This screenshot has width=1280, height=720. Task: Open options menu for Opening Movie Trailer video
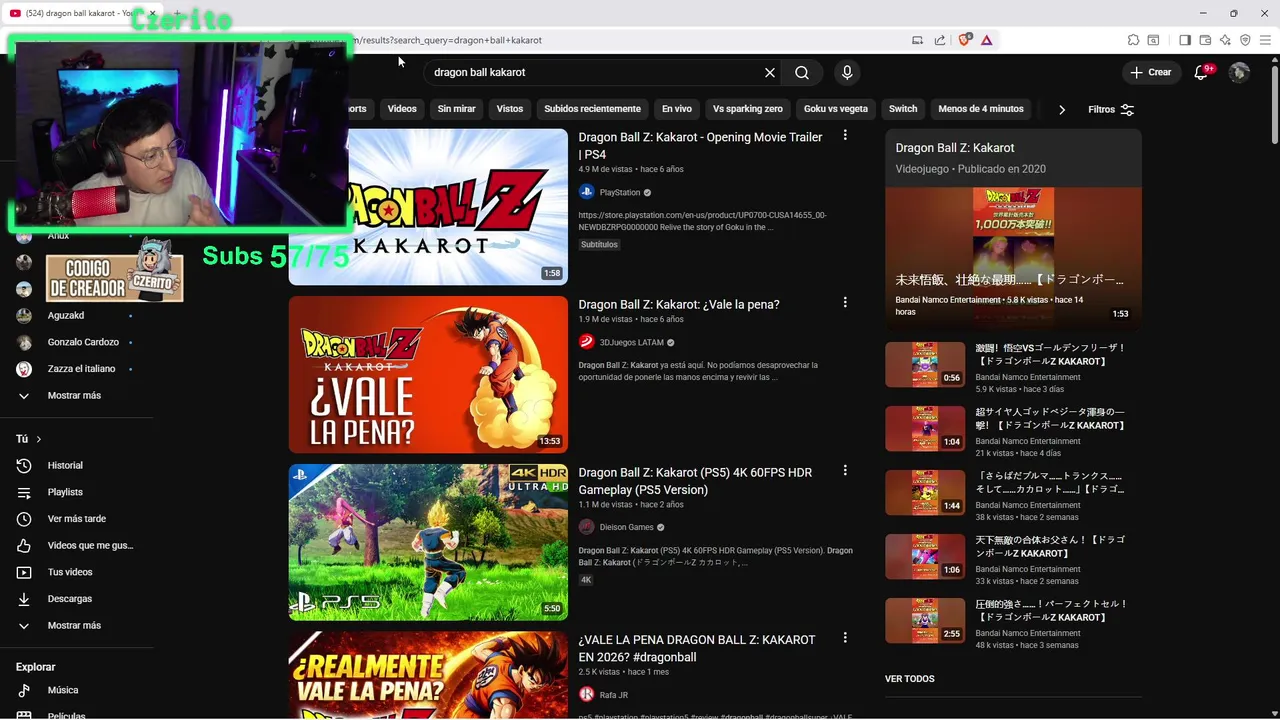845,135
